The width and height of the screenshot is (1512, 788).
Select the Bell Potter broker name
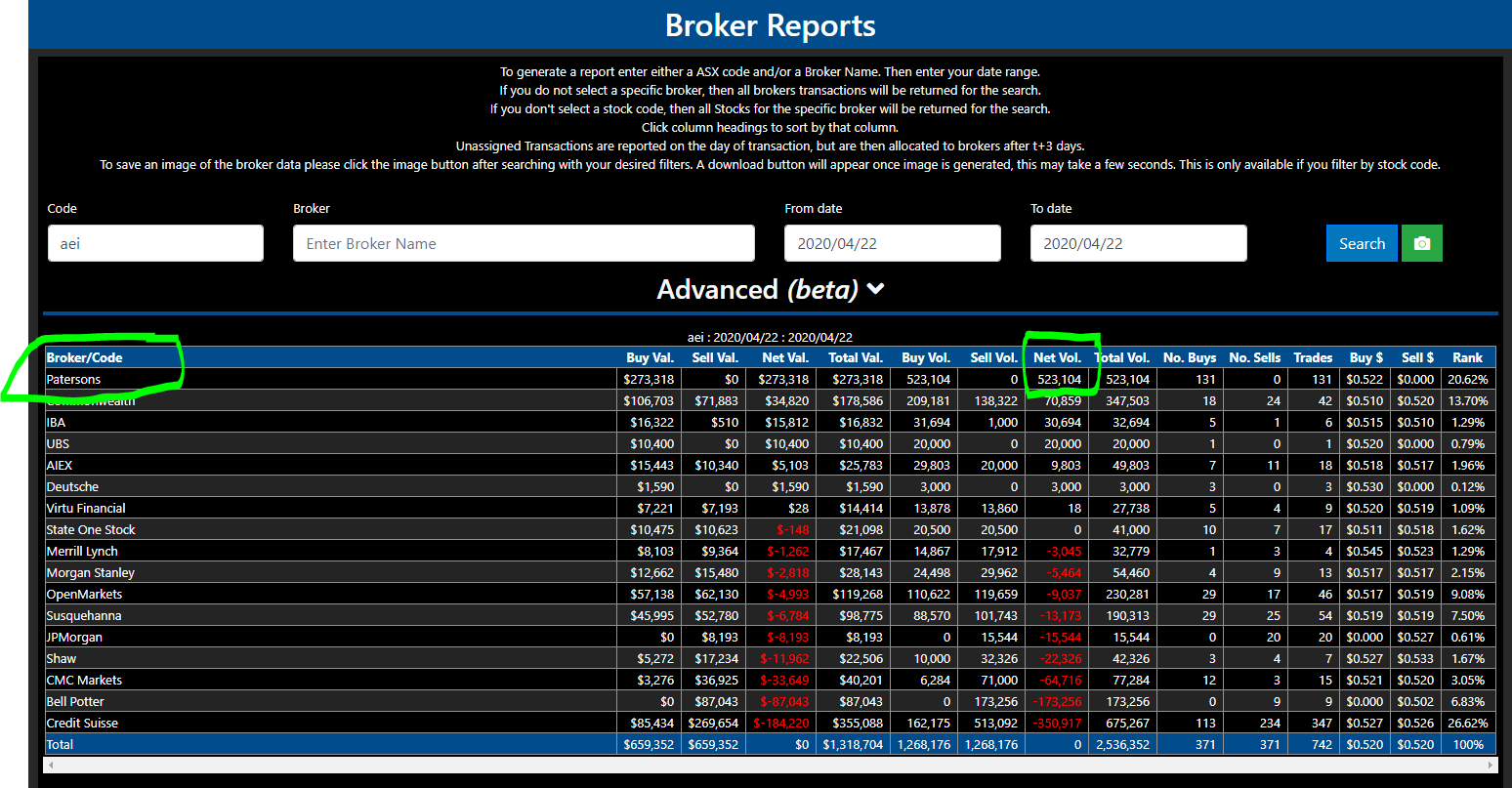point(75,701)
